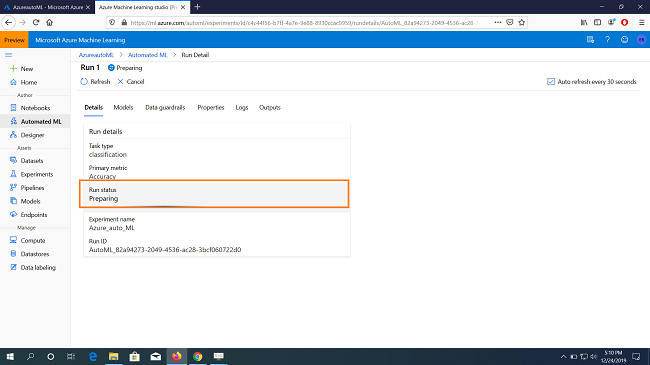Screen dimensions: 650x365
Task: Open the feedback smiley icon
Action: [624, 40]
